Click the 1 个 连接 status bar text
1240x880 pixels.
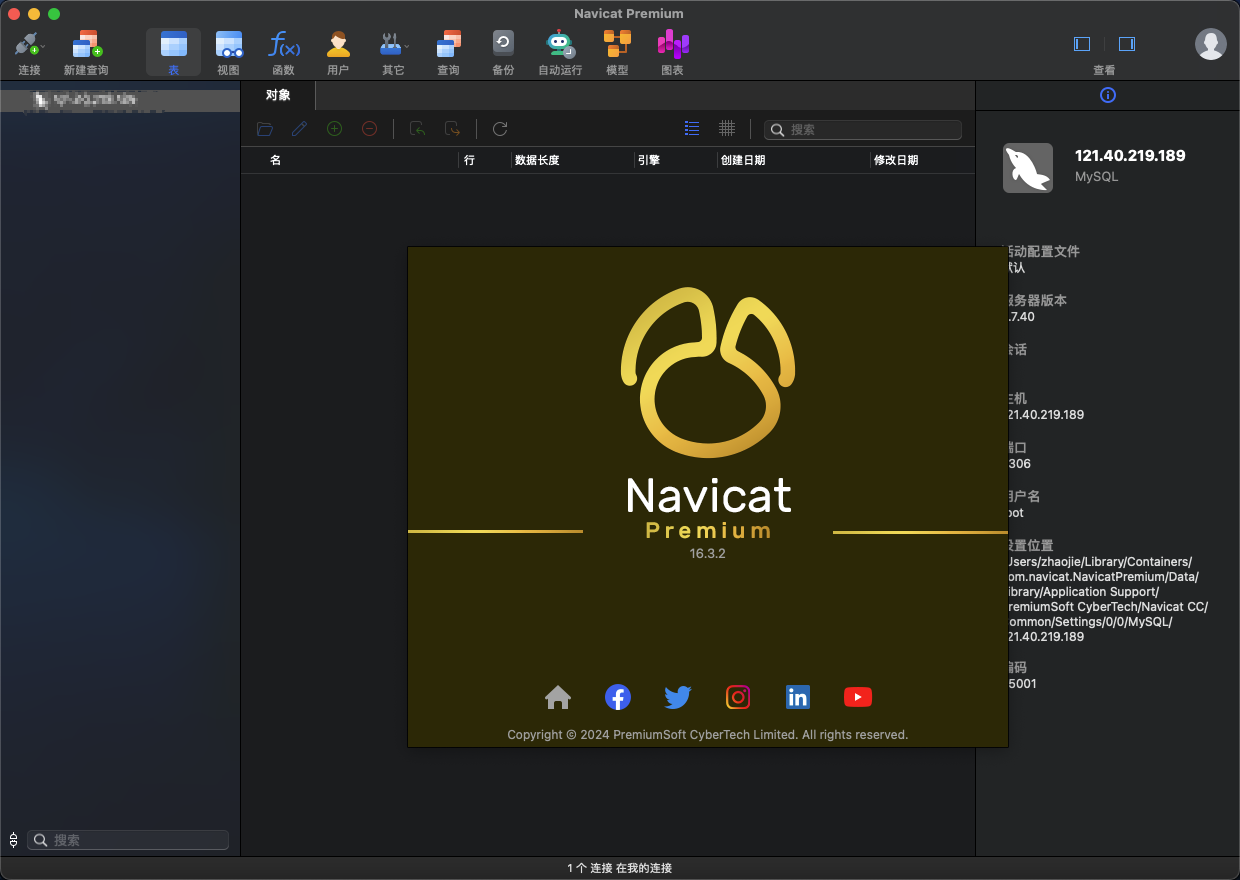pyautogui.click(x=619, y=868)
